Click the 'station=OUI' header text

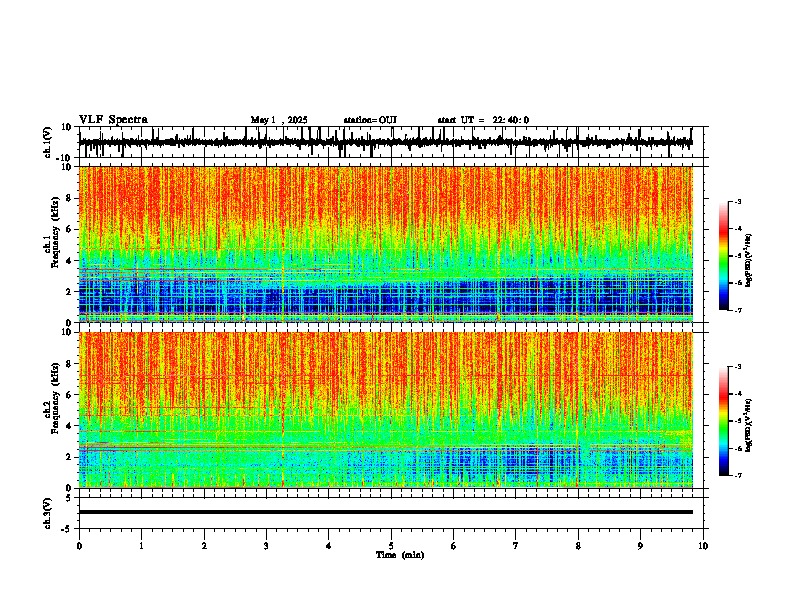coord(370,120)
